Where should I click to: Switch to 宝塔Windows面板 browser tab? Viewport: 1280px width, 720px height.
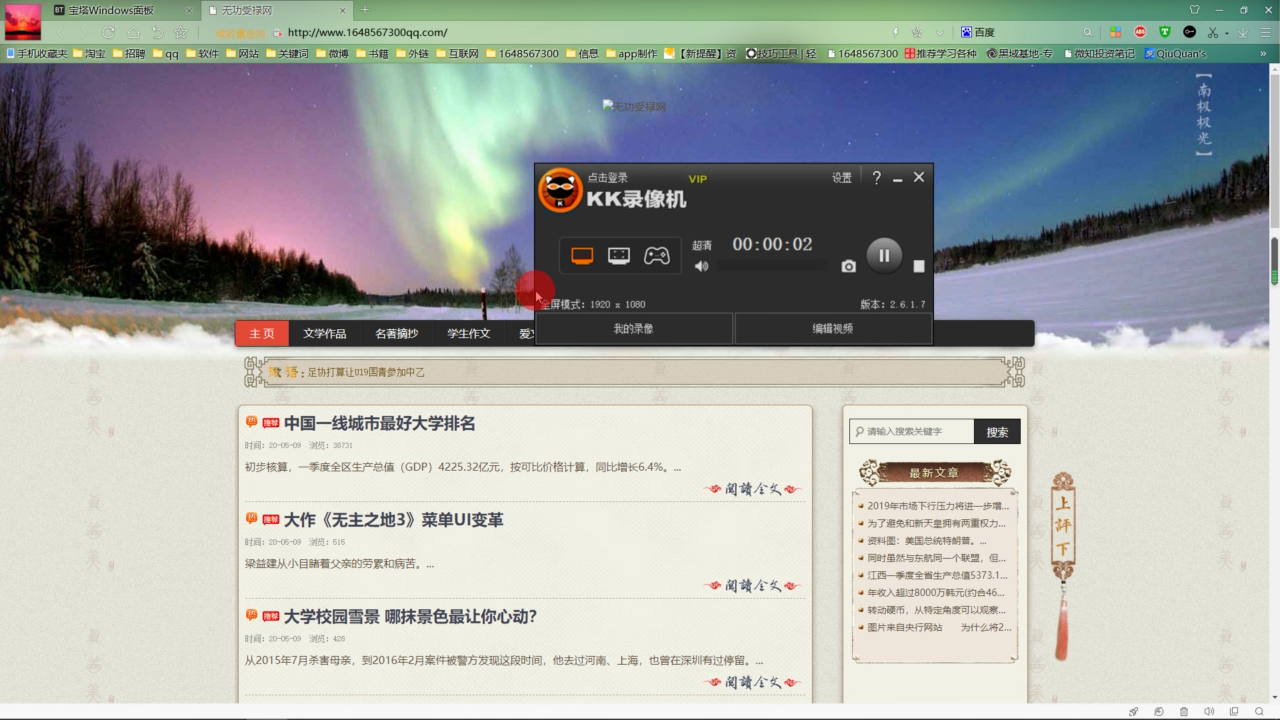pyautogui.click(x=110, y=9)
